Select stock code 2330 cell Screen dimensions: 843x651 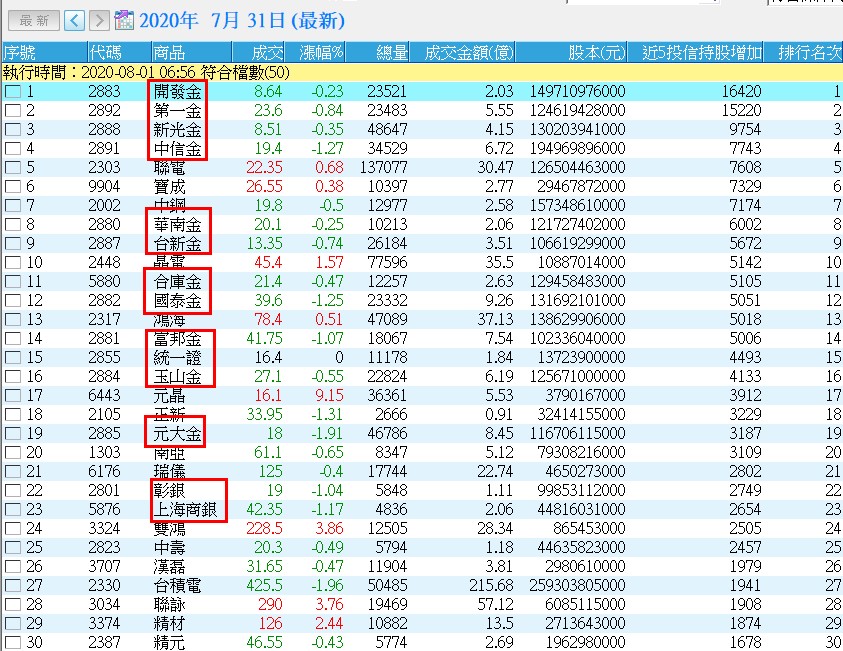coord(104,585)
